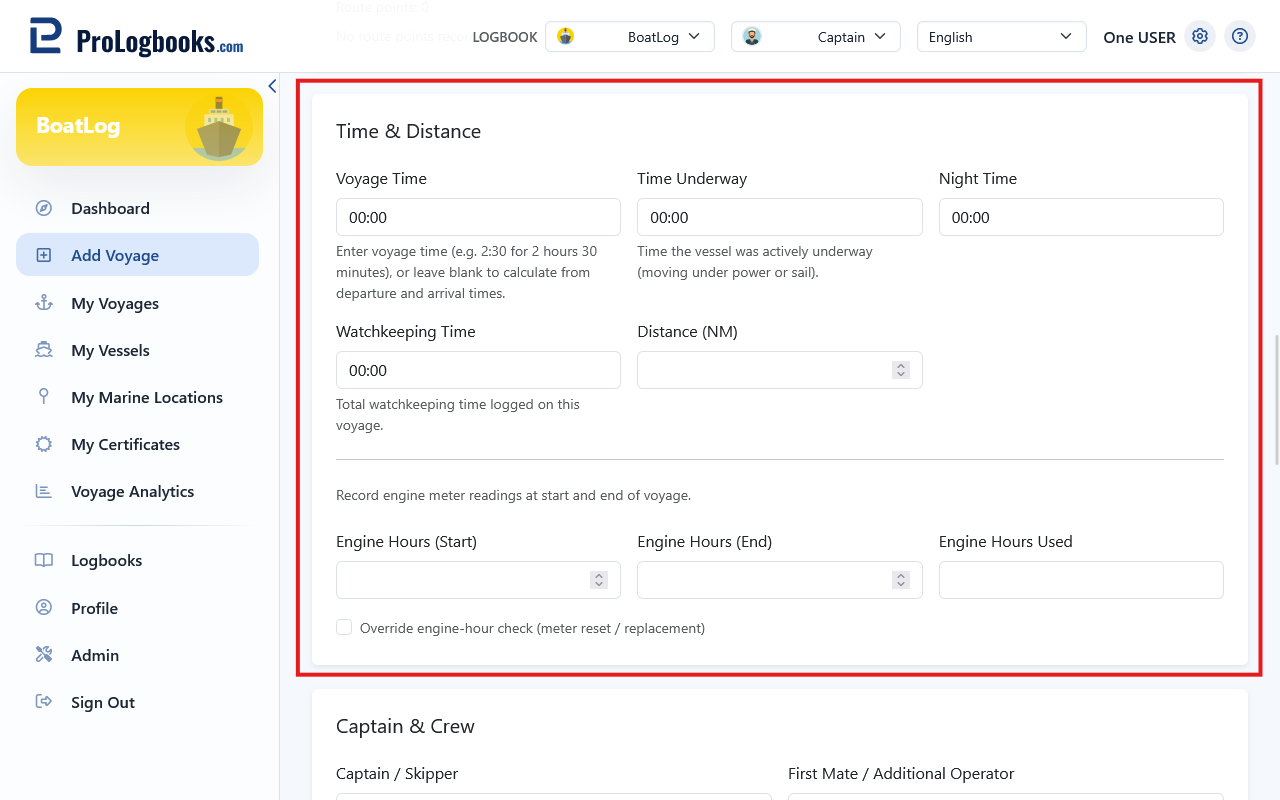Open the Logbooks page
Image resolution: width=1280 pixels, height=800 pixels.
[137, 560]
